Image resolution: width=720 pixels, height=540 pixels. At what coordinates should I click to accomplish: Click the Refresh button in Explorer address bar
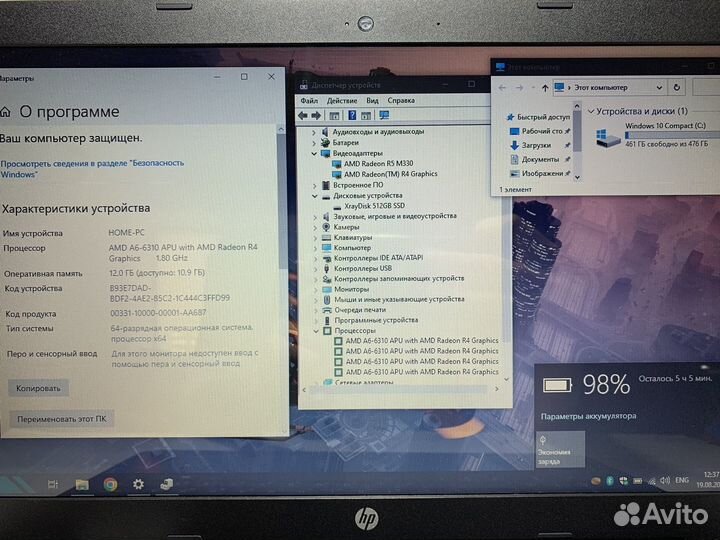click(x=676, y=87)
